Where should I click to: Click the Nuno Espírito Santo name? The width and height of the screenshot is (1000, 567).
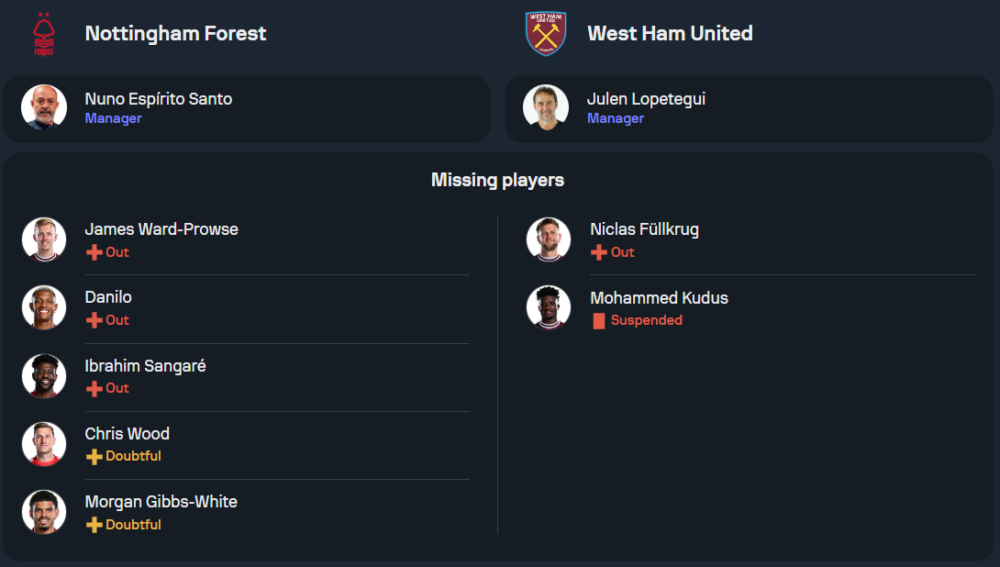point(158,99)
